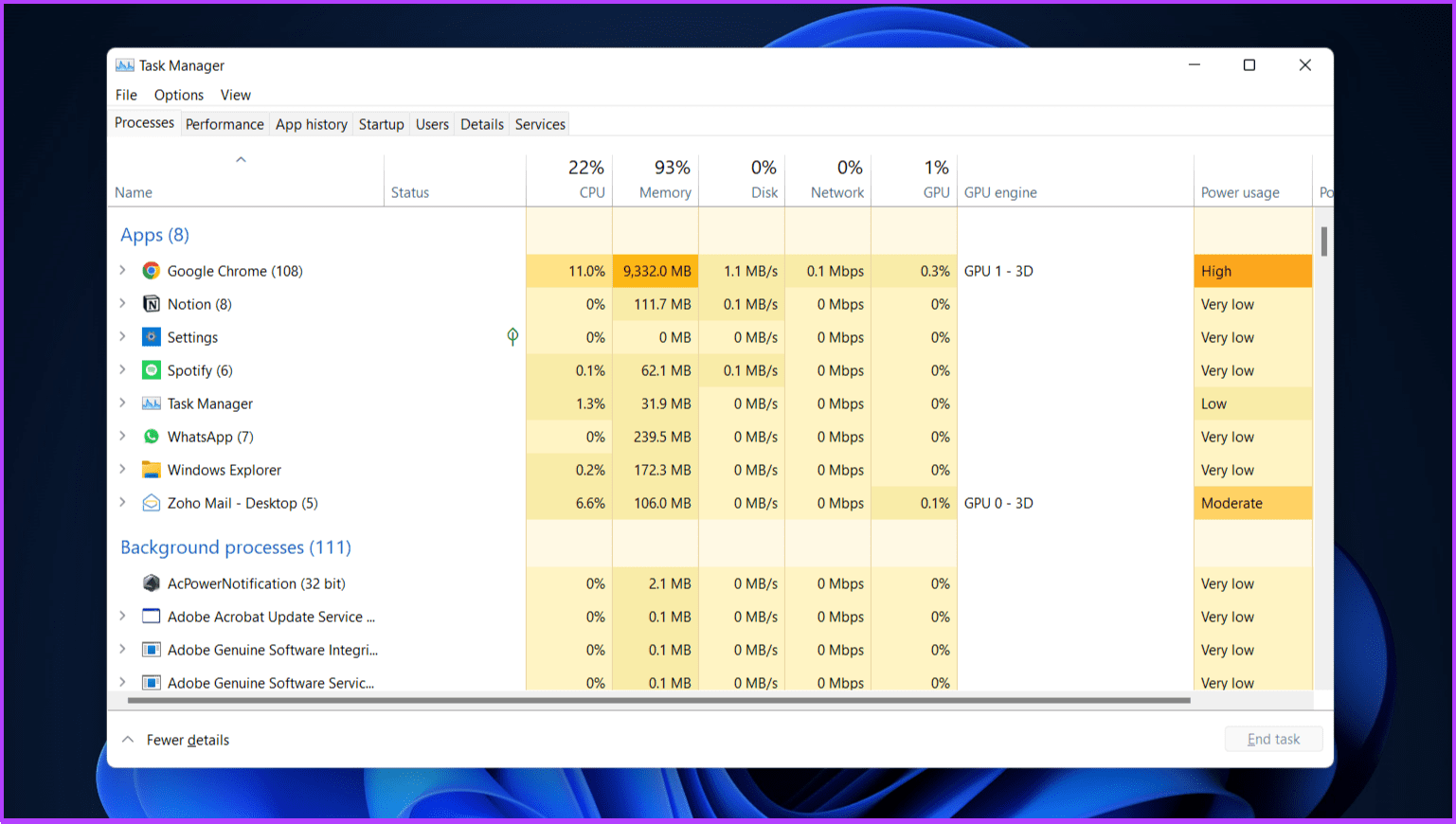Expand the Windows Explorer process group
This screenshot has height=824, width=1456.
click(123, 470)
